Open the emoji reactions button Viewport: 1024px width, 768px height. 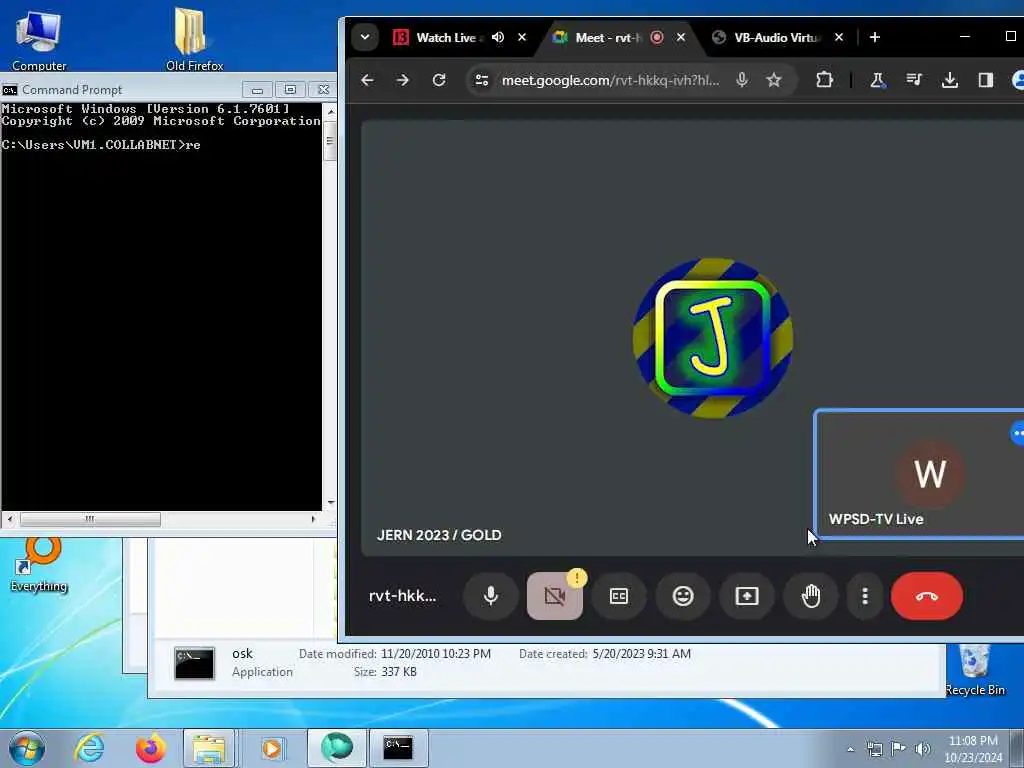pyautogui.click(x=682, y=596)
